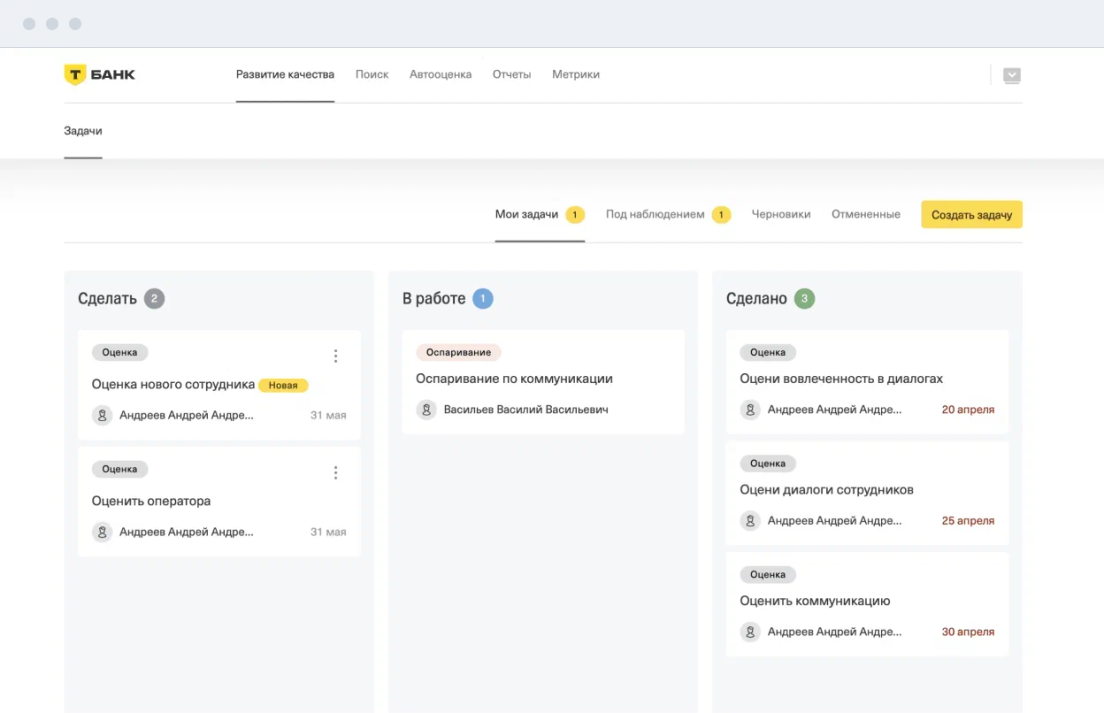Screen dimensions: 1104x713
Task: Open the Автооценка section
Action: point(440,75)
